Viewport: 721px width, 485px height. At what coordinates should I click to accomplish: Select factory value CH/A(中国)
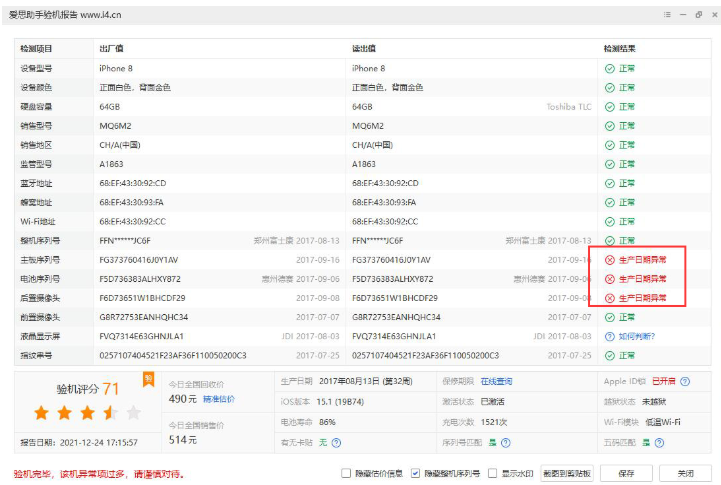[x=120, y=145]
